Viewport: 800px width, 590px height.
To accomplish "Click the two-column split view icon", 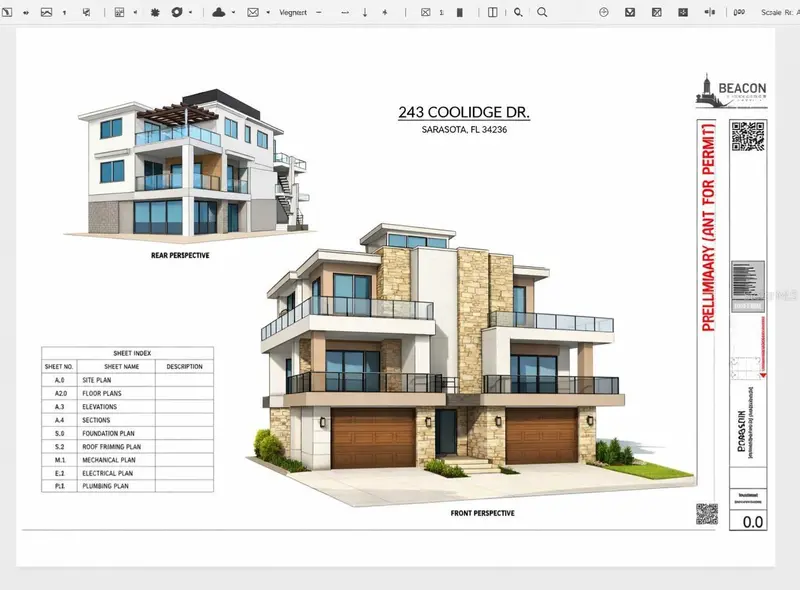I will point(492,12).
